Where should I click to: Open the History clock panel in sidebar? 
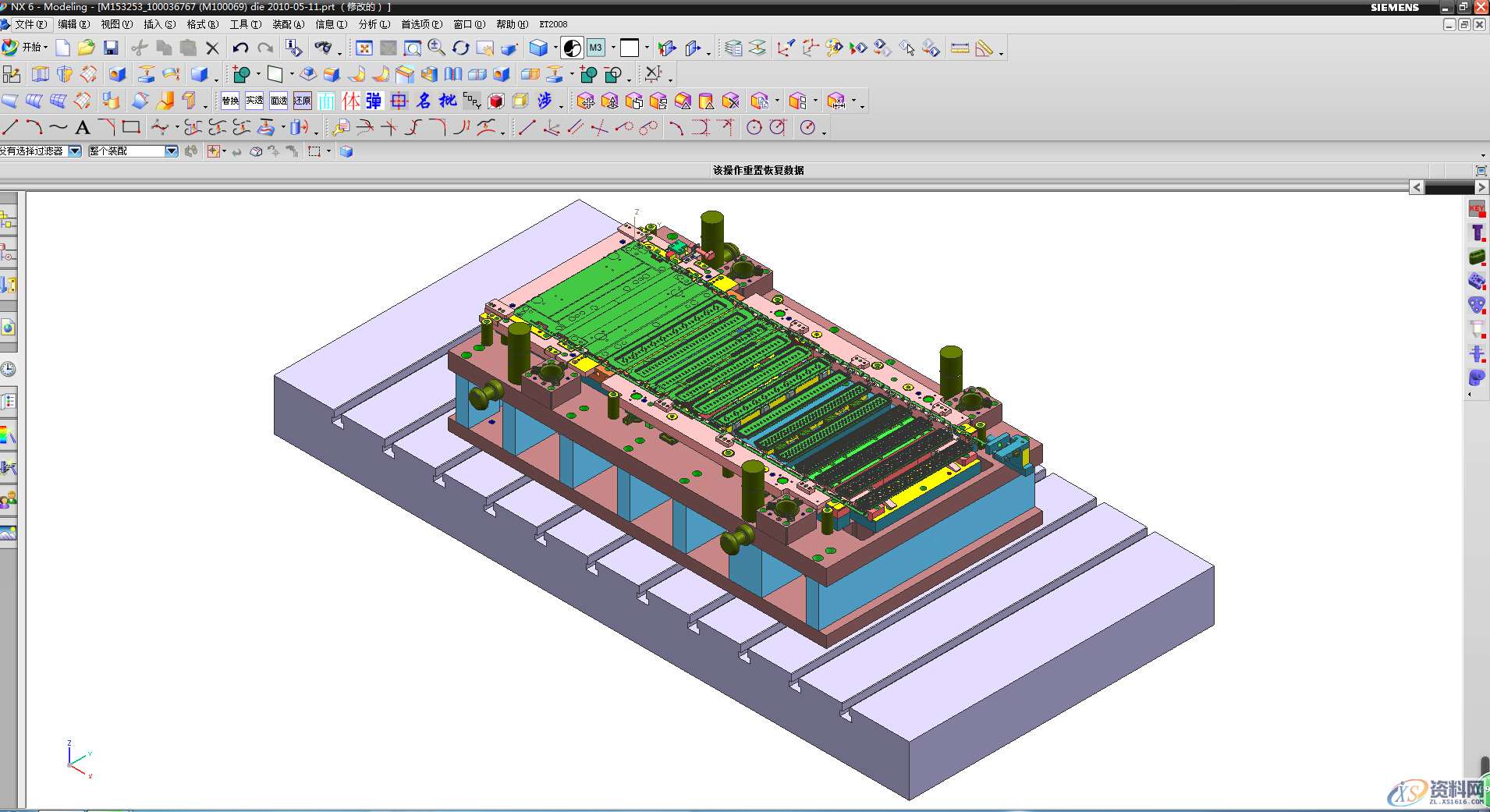(9, 369)
